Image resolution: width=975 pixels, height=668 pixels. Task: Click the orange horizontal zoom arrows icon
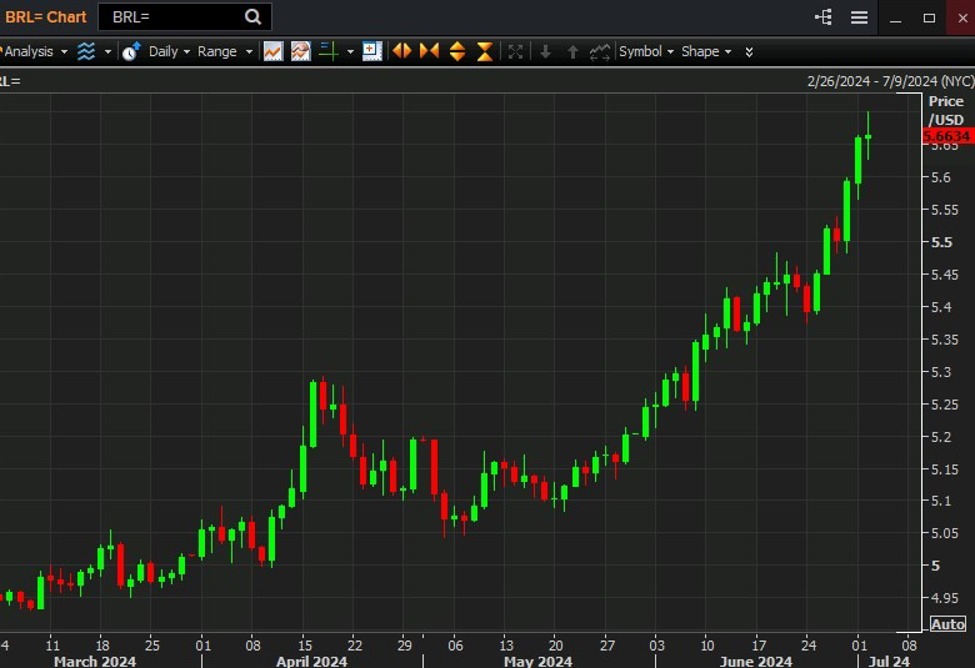tap(401, 51)
